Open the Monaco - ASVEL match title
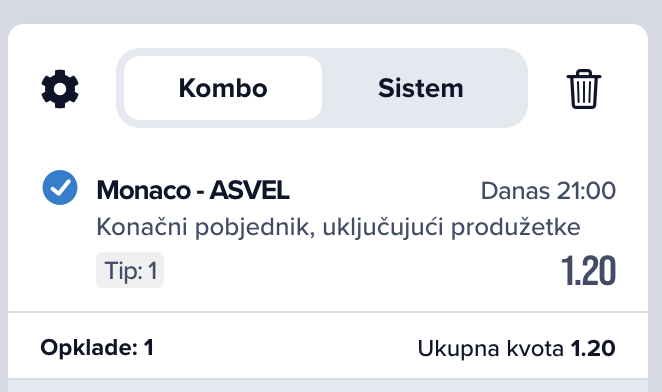This screenshot has width=662, height=392. point(193,190)
